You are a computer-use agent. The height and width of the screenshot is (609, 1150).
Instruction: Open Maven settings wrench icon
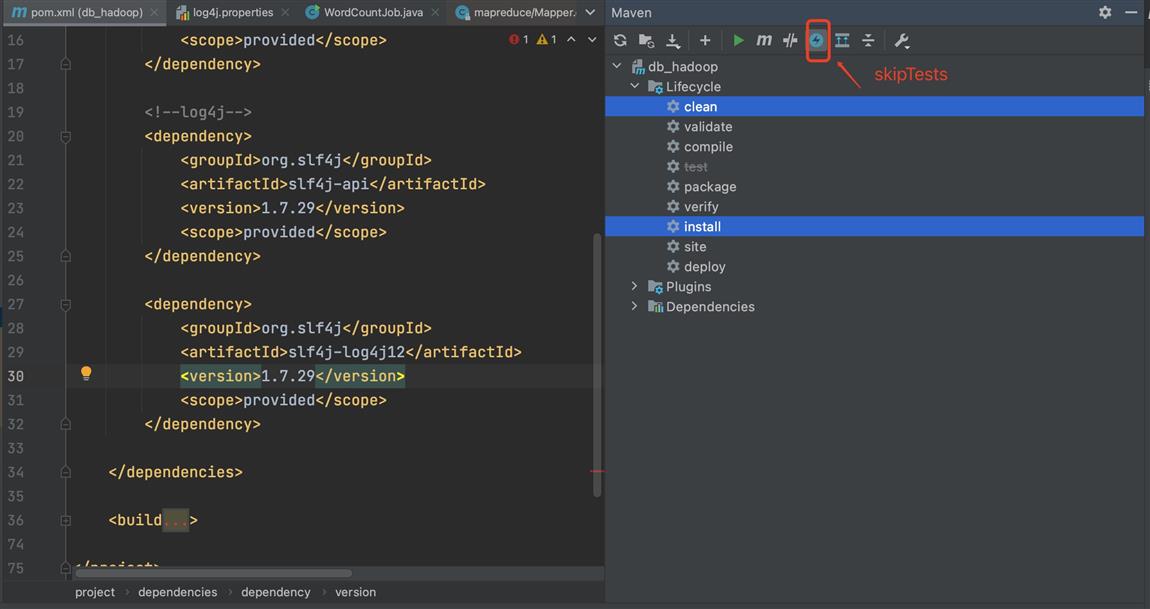pos(902,41)
